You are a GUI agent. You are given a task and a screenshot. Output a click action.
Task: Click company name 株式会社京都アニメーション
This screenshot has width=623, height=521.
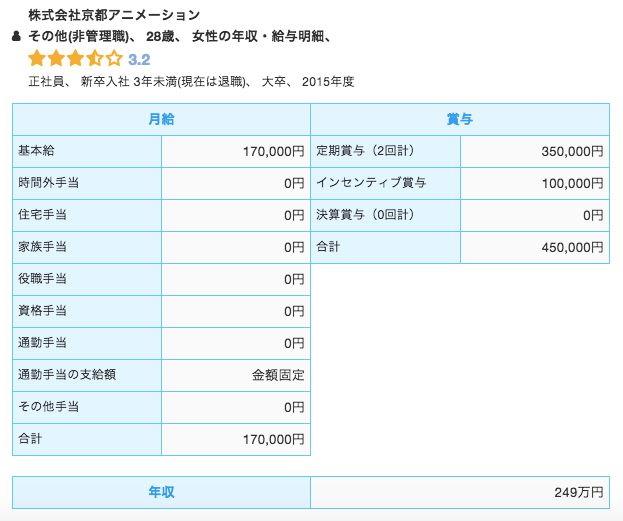click(114, 15)
